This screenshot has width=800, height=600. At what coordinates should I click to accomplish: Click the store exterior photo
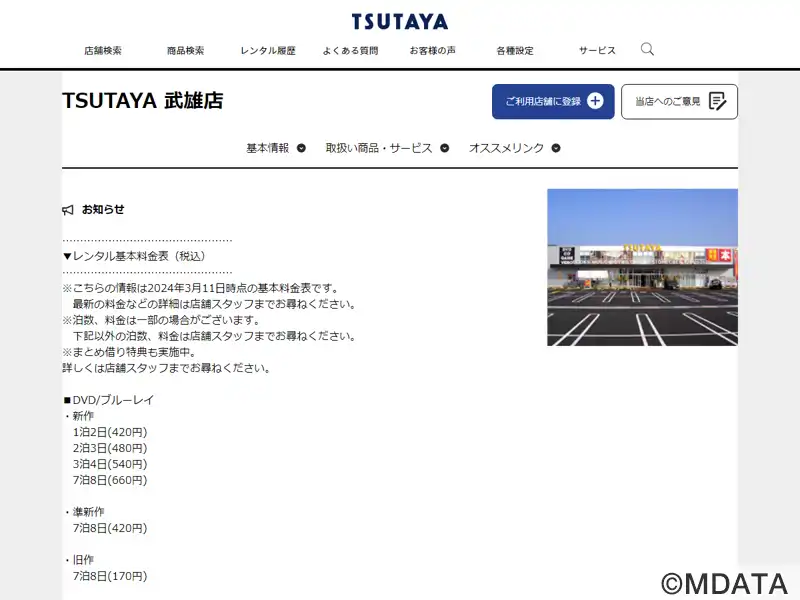point(642,267)
